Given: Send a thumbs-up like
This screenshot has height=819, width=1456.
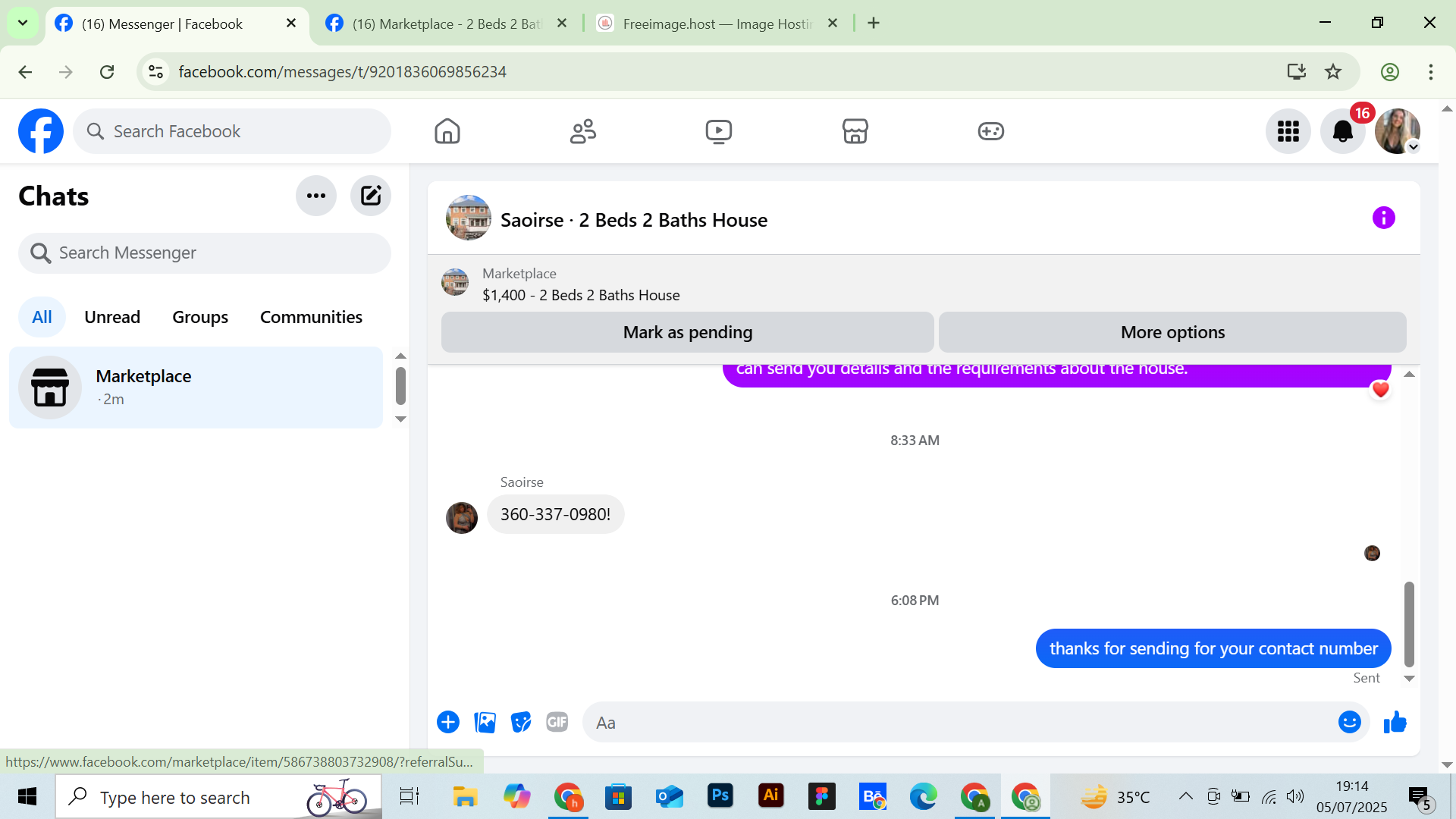Looking at the screenshot, I should tap(1395, 723).
